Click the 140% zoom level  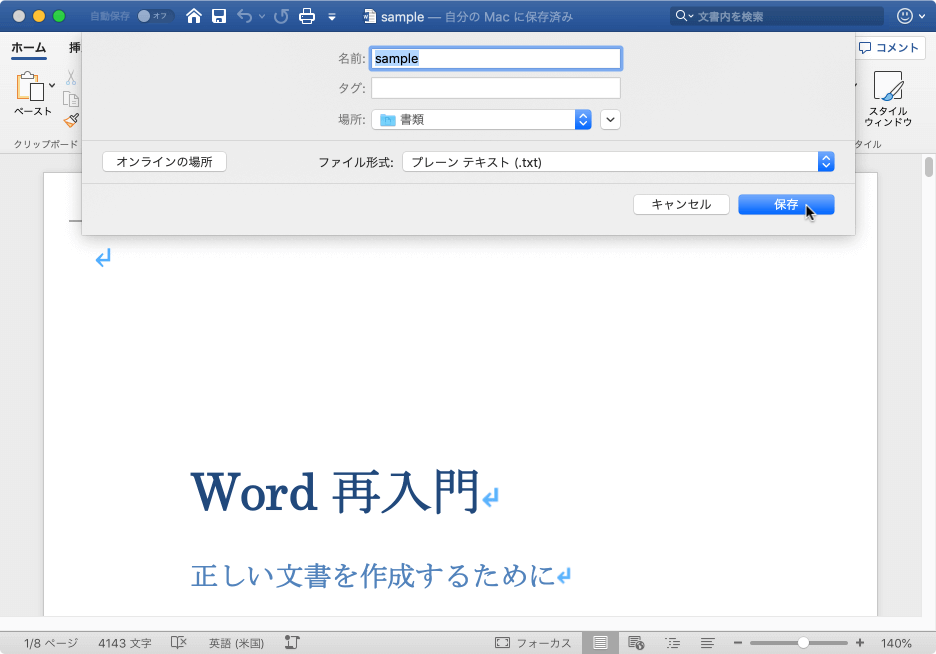pyautogui.click(x=895, y=643)
